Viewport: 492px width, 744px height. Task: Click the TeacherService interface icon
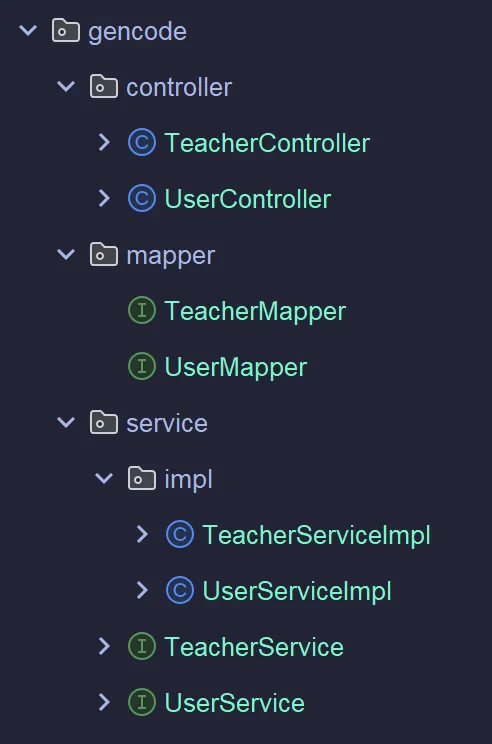(x=142, y=646)
